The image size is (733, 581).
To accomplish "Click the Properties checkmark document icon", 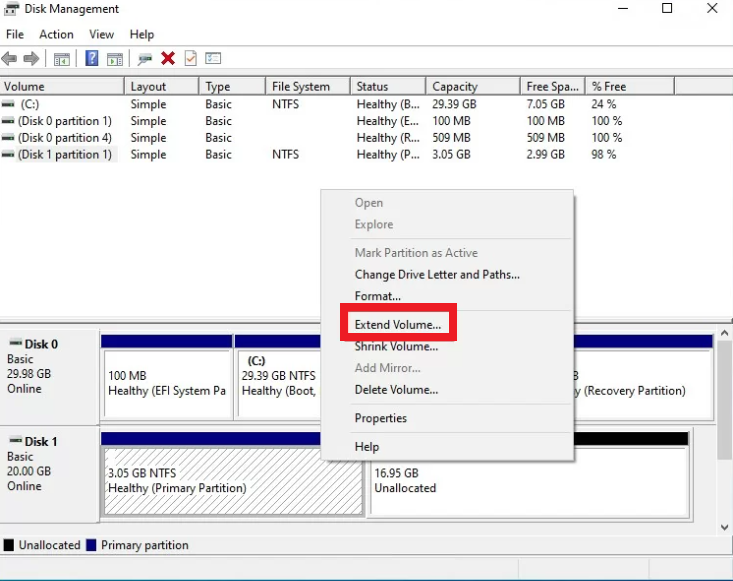I will (191, 58).
